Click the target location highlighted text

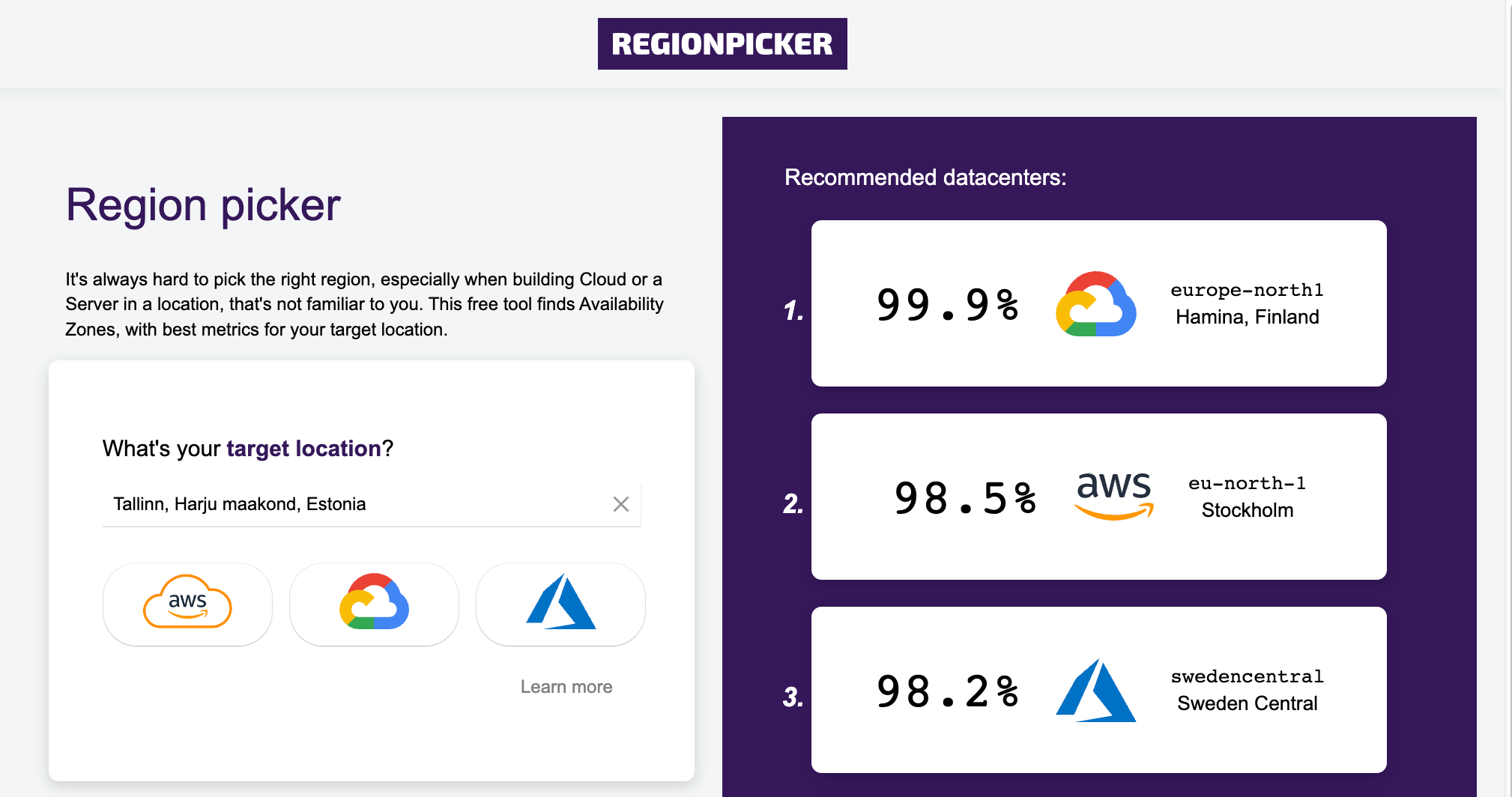click(303, 448)
